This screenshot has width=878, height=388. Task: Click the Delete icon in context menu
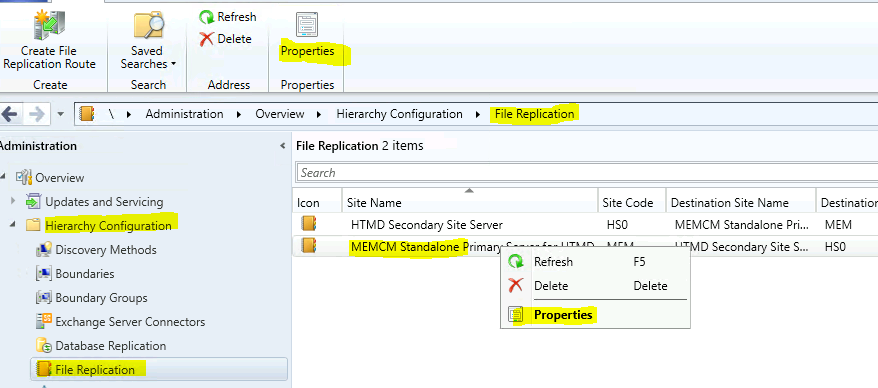point(515,286)
